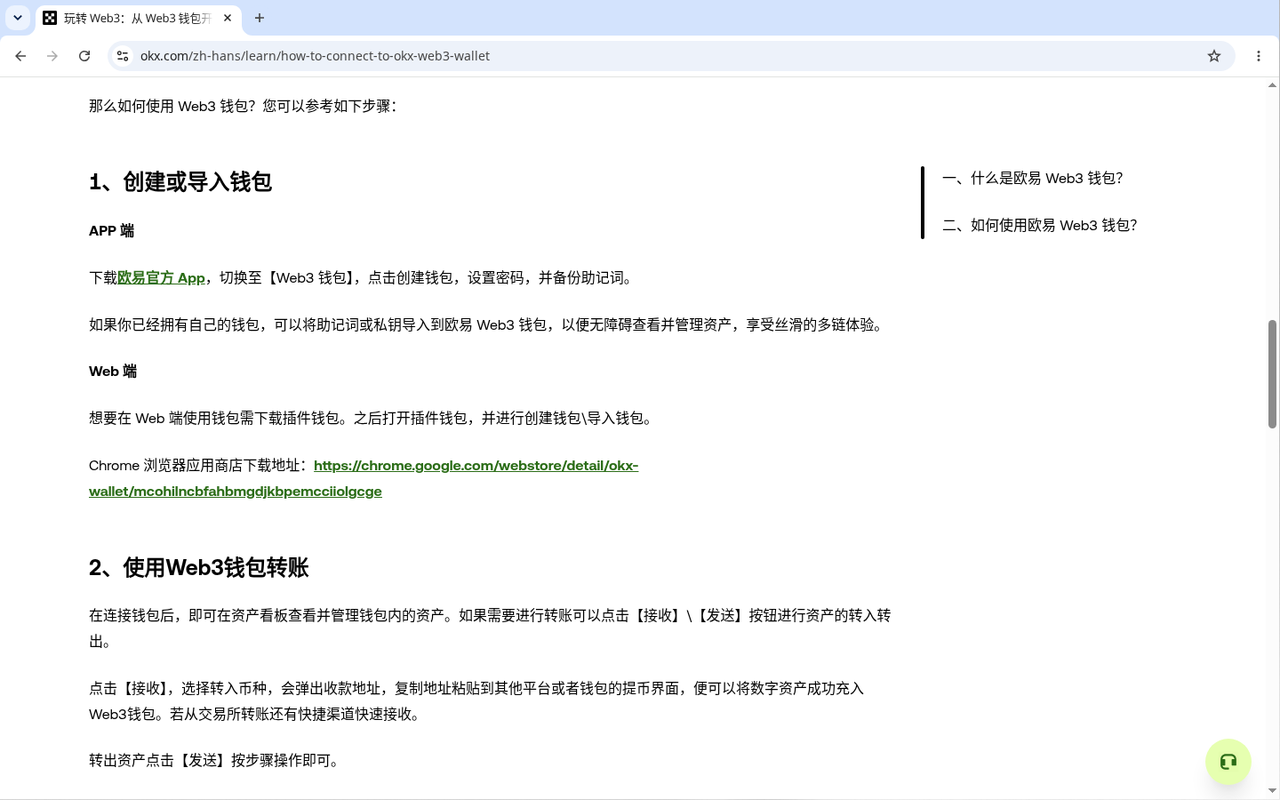The width and height of the screenshot is (1280, 800).
Task: Bookmark this page with the star icon
Action: tap(1214, 56)
